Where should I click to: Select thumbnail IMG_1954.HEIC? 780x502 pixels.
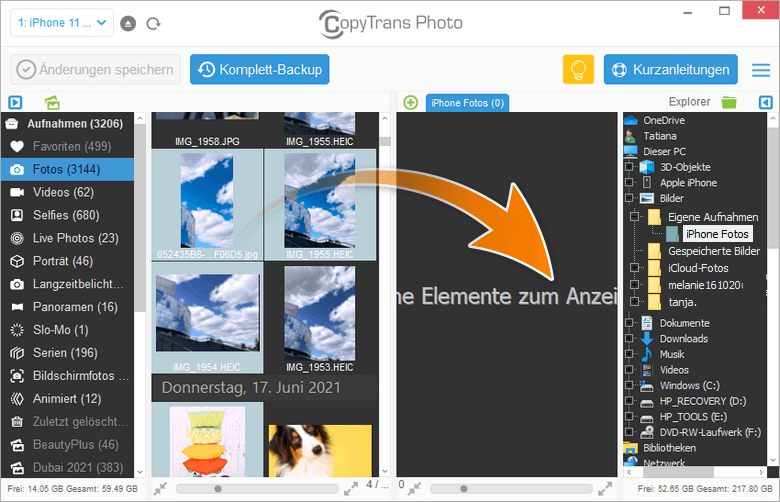[x=207, y=317]
